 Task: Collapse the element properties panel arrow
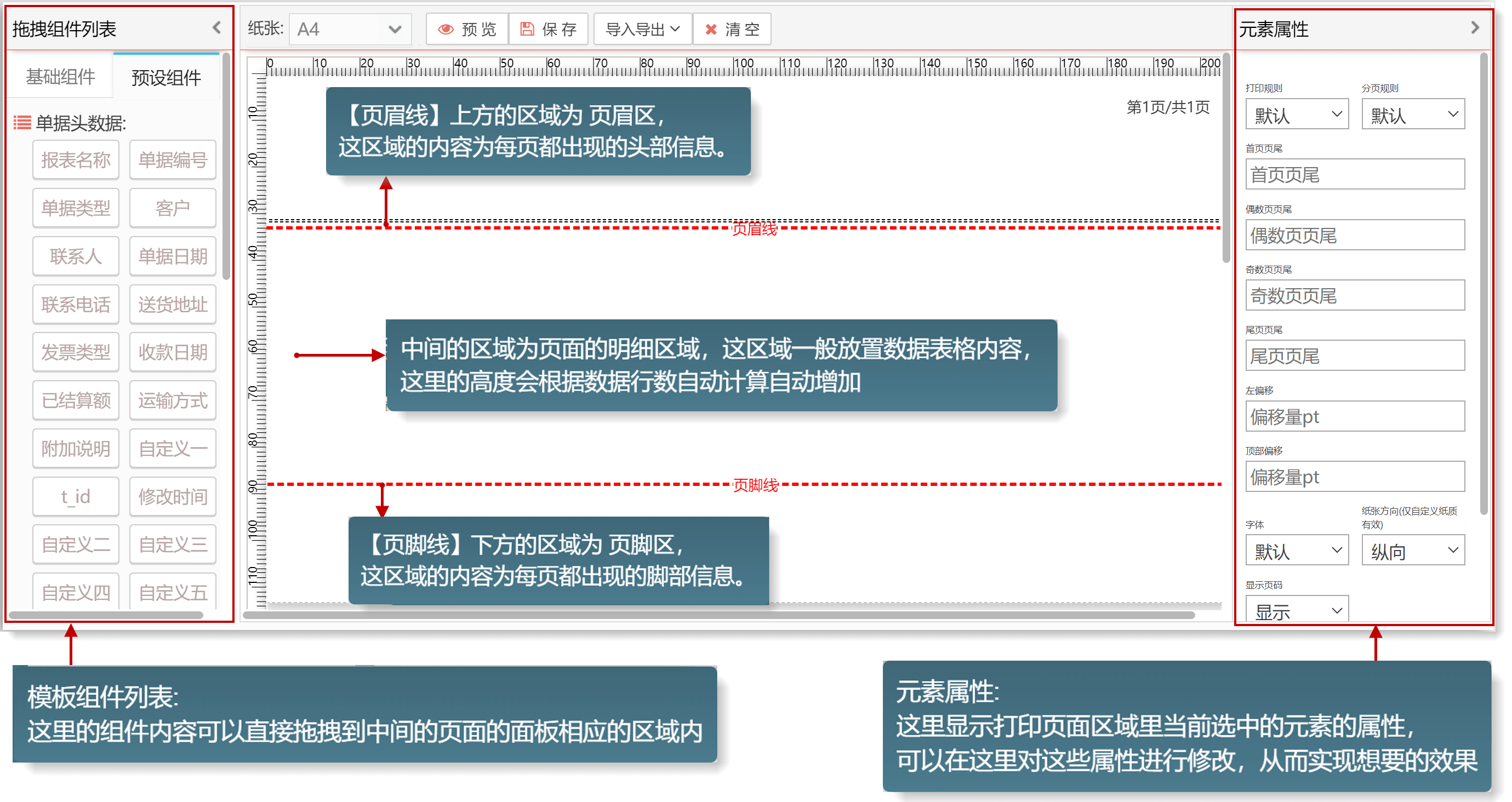coord(1474,27)
